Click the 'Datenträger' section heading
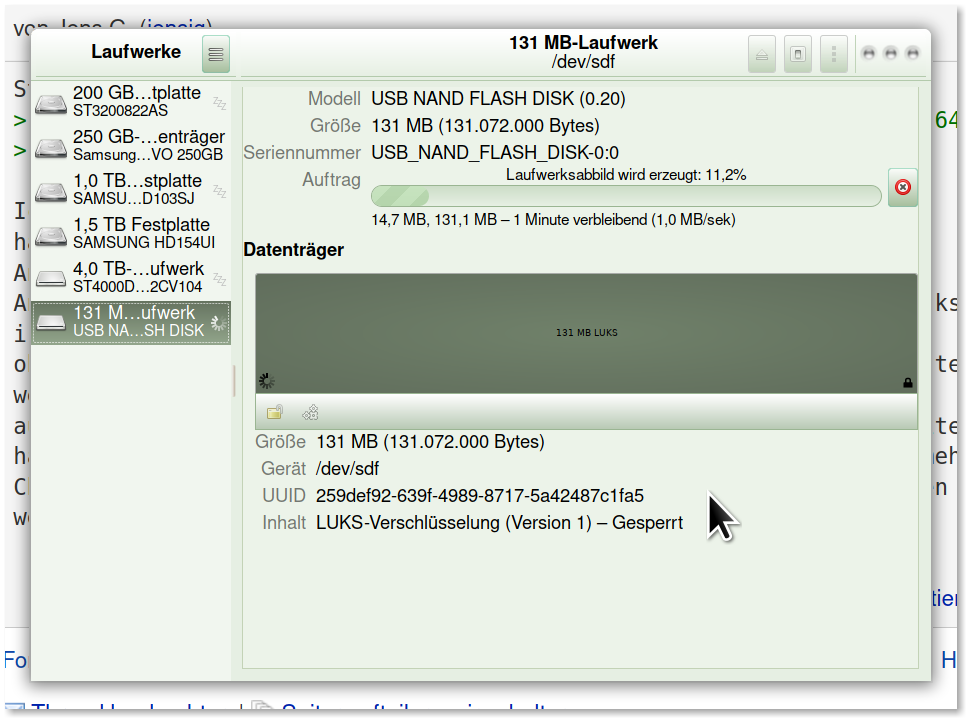 pos(294,250)
